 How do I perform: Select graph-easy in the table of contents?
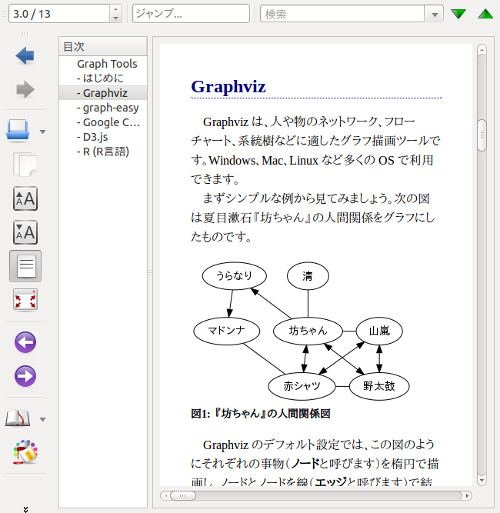pyautogui.click(x=103, y=107)
